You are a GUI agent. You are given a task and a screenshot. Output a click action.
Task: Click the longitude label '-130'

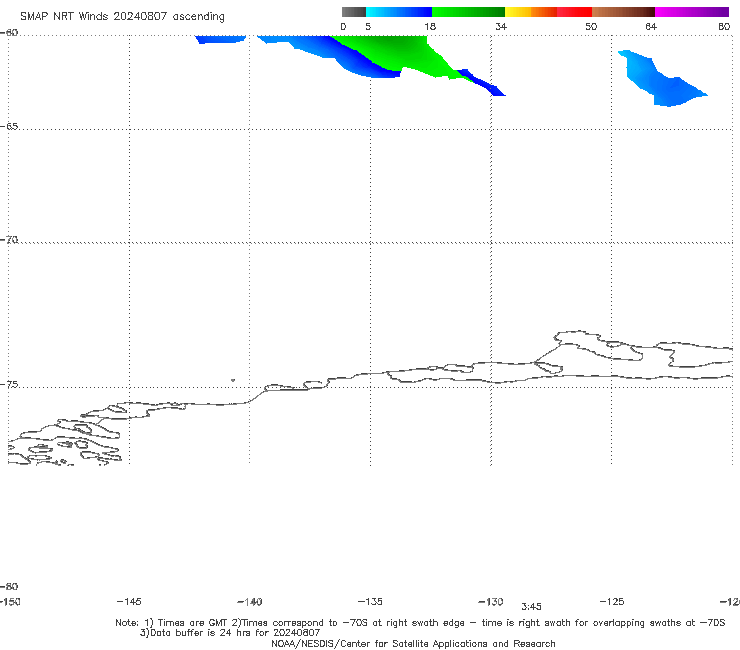click(x=491, y=601)
